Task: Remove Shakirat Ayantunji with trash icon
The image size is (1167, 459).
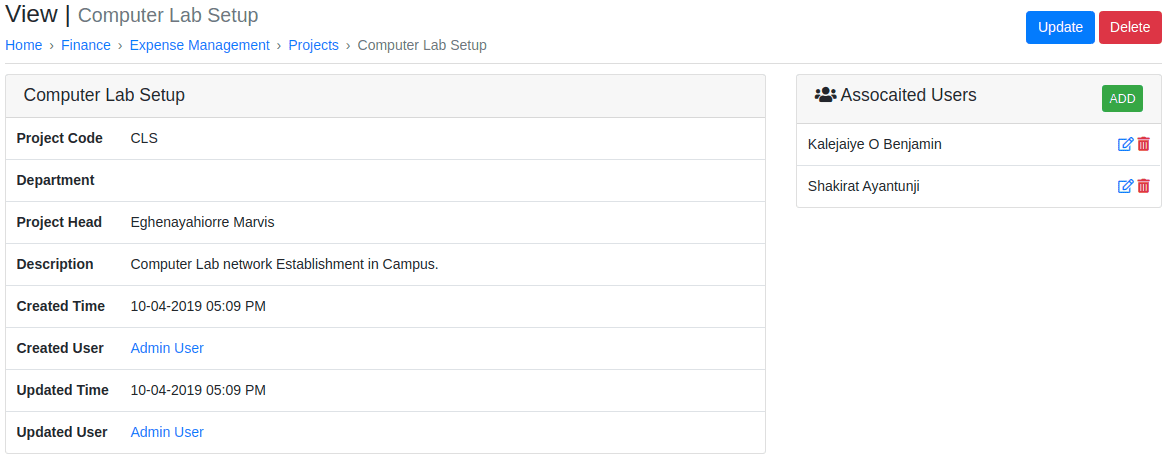Action: (x=1144, y=186)
